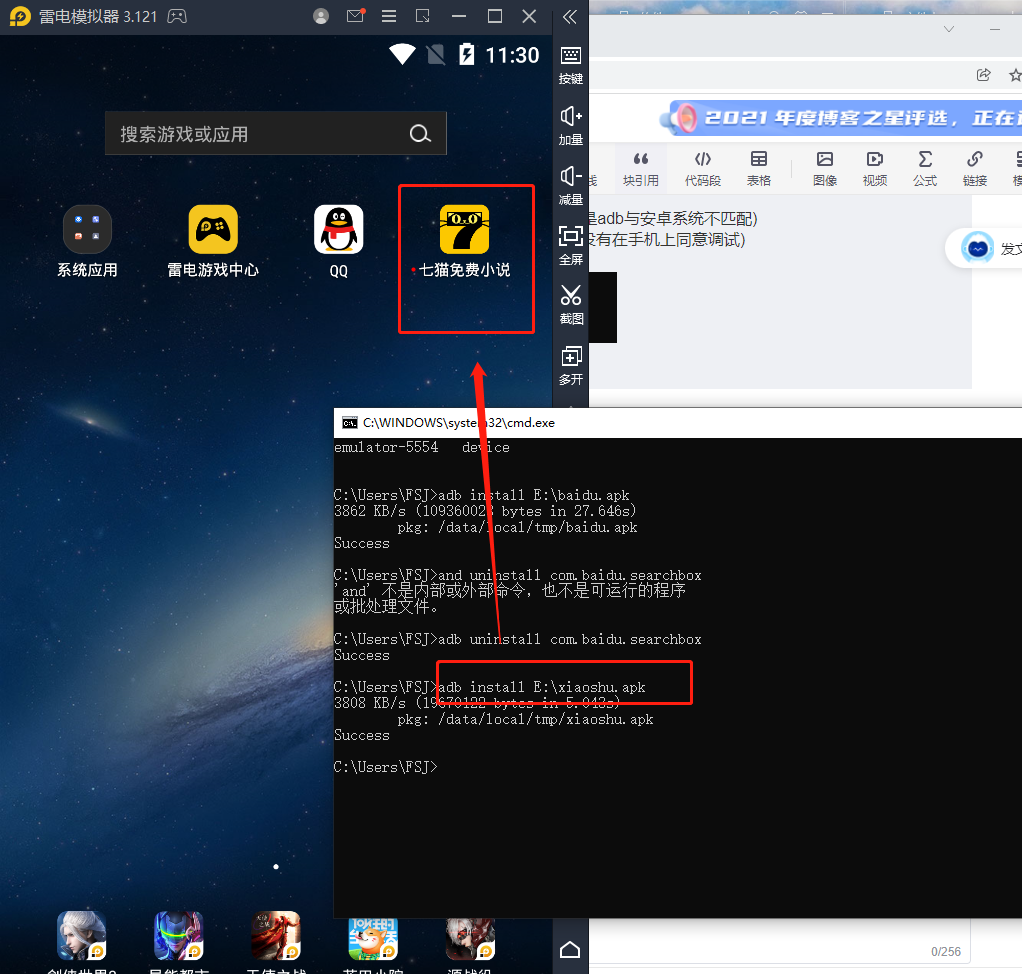Insert 代码段 code block in editor
Viewport: 1022px width, 974px height.
point(703,168)
